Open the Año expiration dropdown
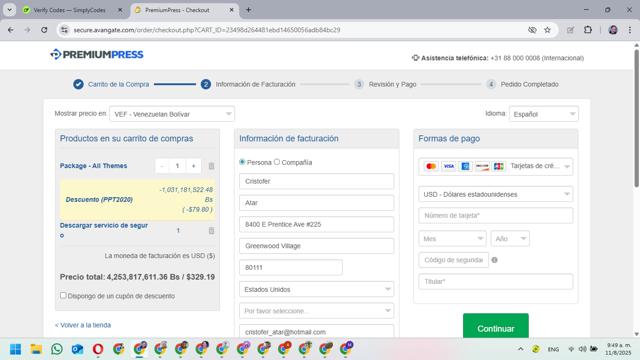The image size is (640, 360). pos(510,239)
